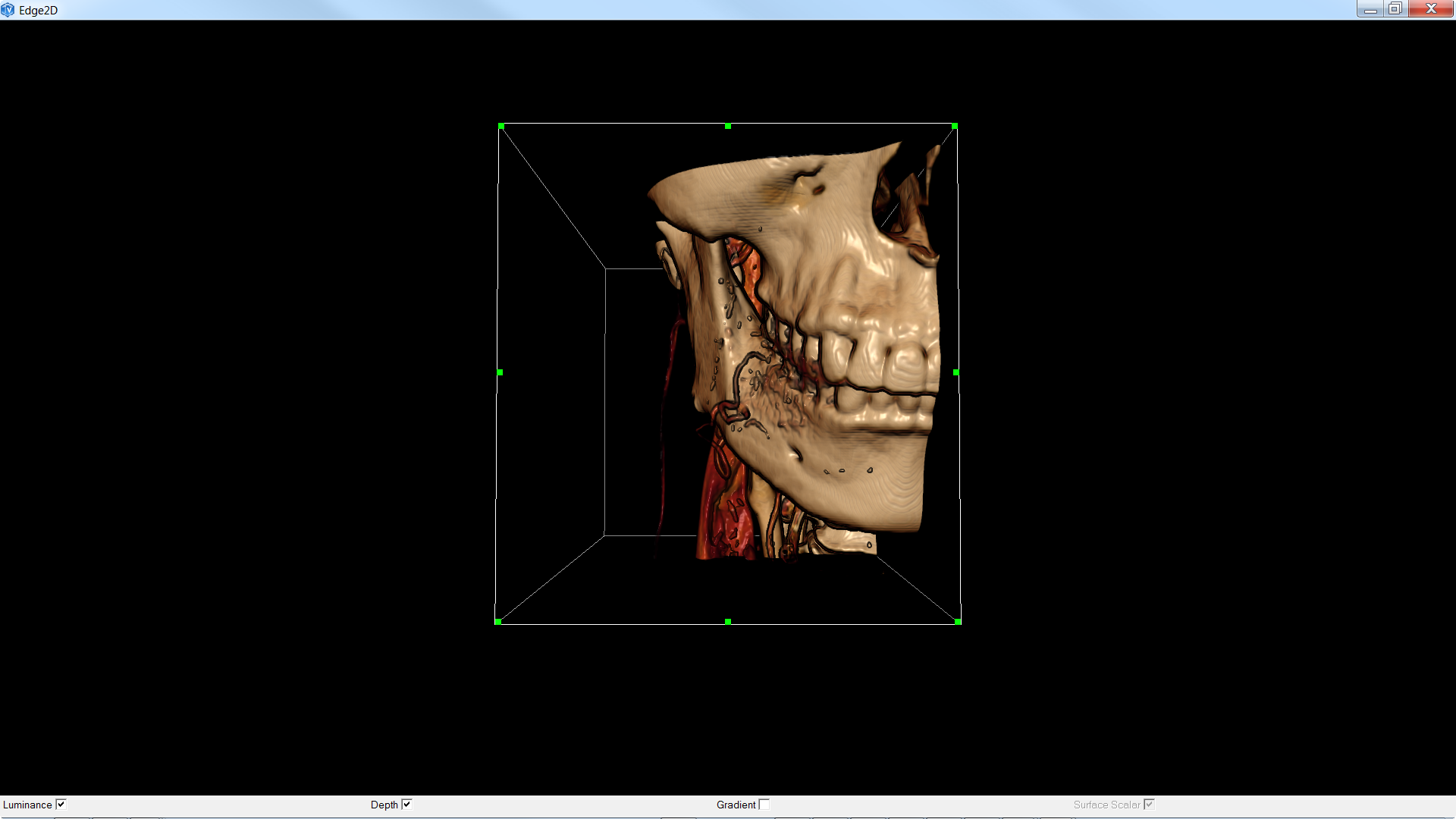This screenshot has width=1456, height=819.
Task: Click the top-right green box handle
Action: (955, 126)
